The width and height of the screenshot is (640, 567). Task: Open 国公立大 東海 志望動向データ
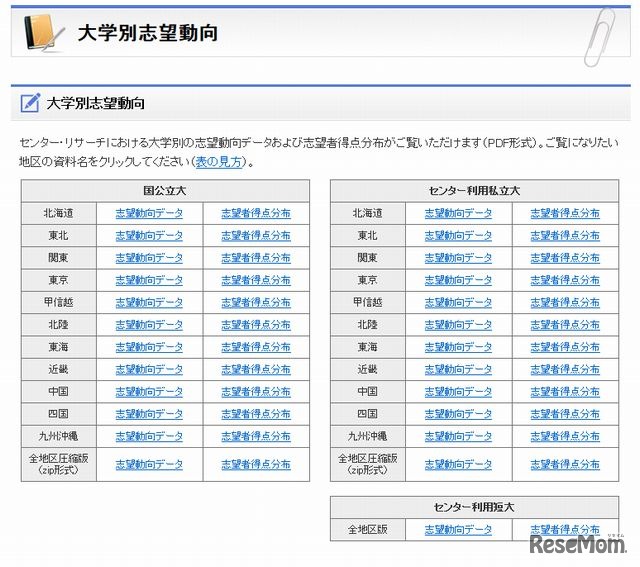[x=149, y=347]
